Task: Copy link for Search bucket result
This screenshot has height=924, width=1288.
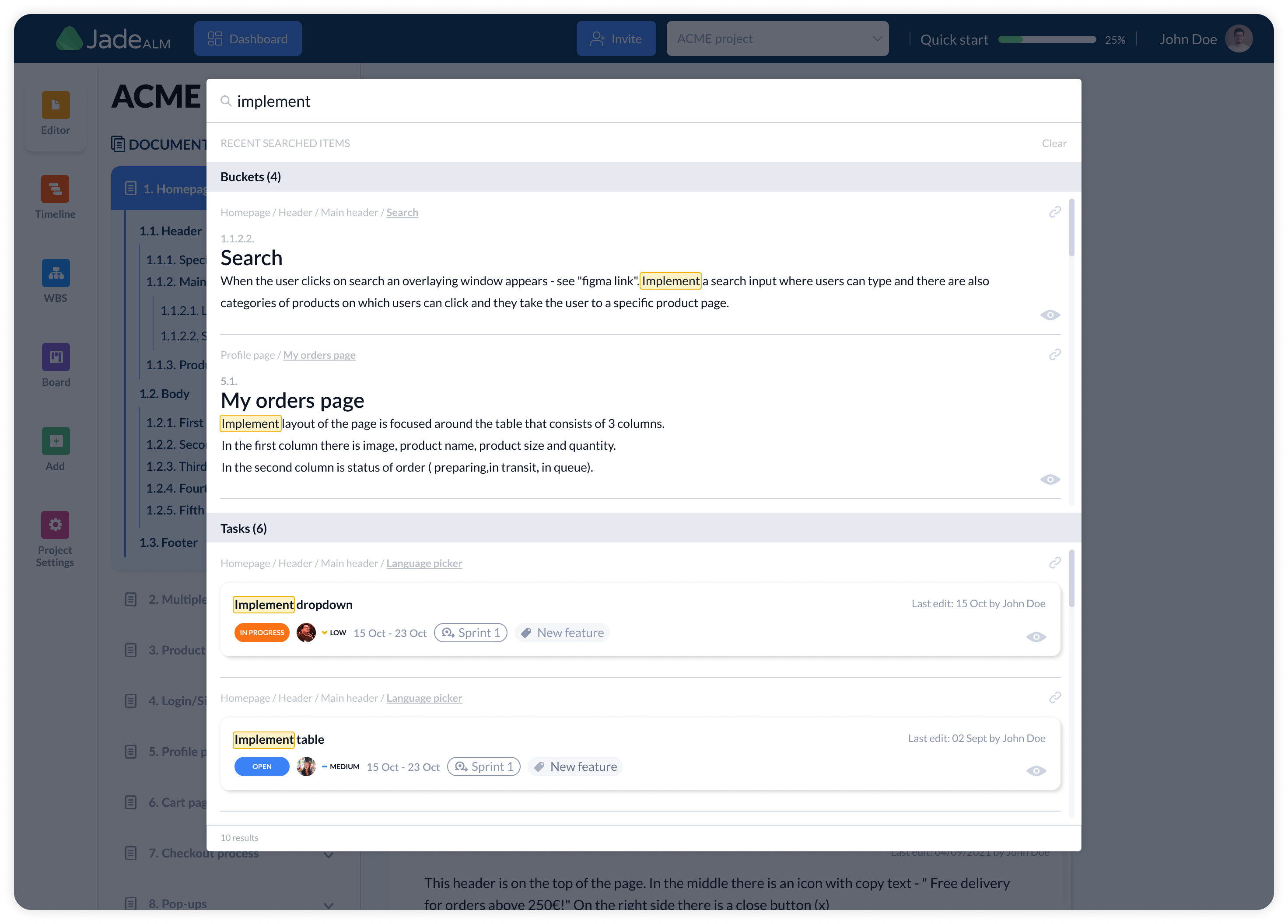Action: 1054,212
